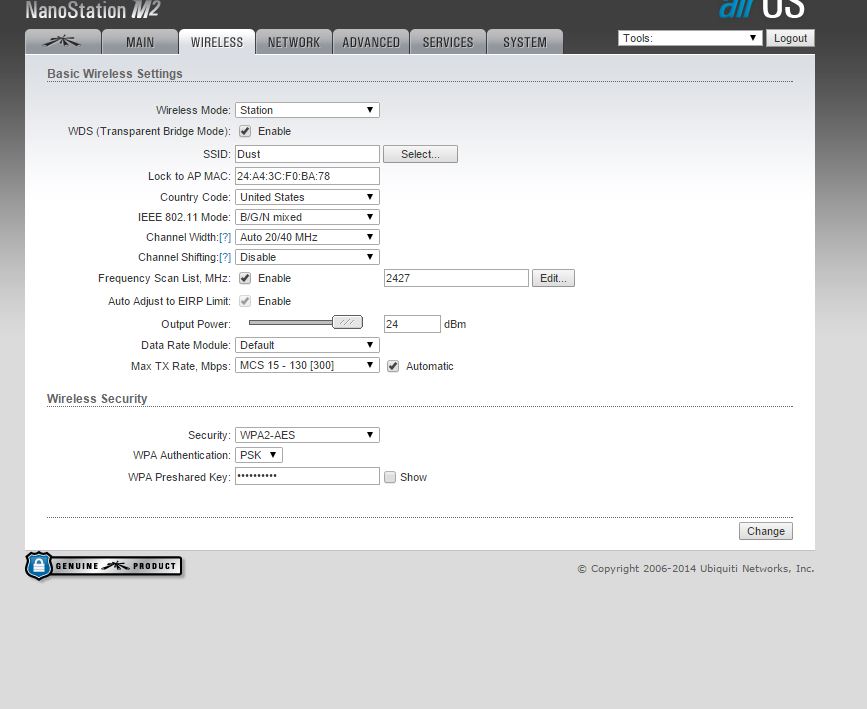867x709 pixels.
Task: Toggle WDS Transparent Bridge Mode checkbox
Action: click(x=245, y=131)
